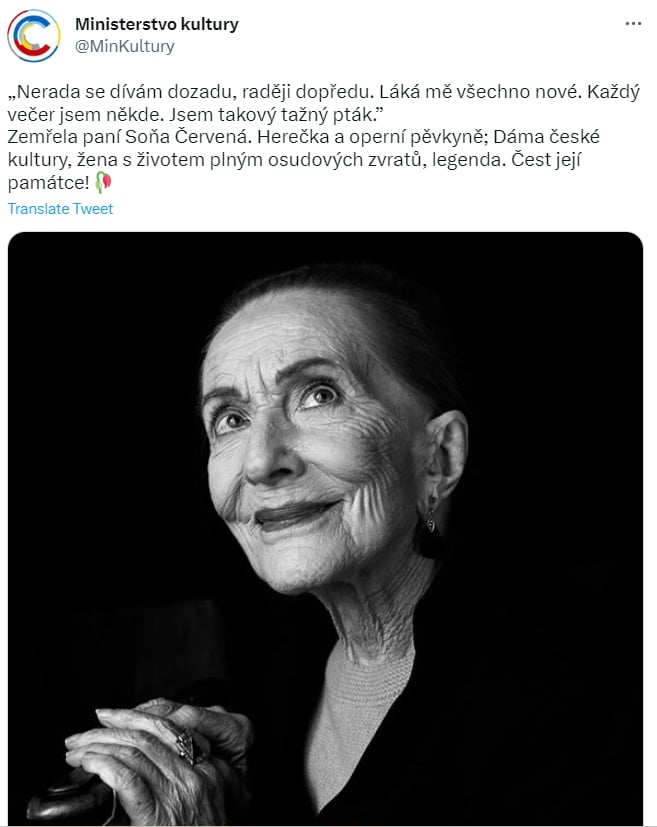The image size is (657, 827).
Task: Click the word 'Translate' below the tweet
Action: [x=38, y=209]
